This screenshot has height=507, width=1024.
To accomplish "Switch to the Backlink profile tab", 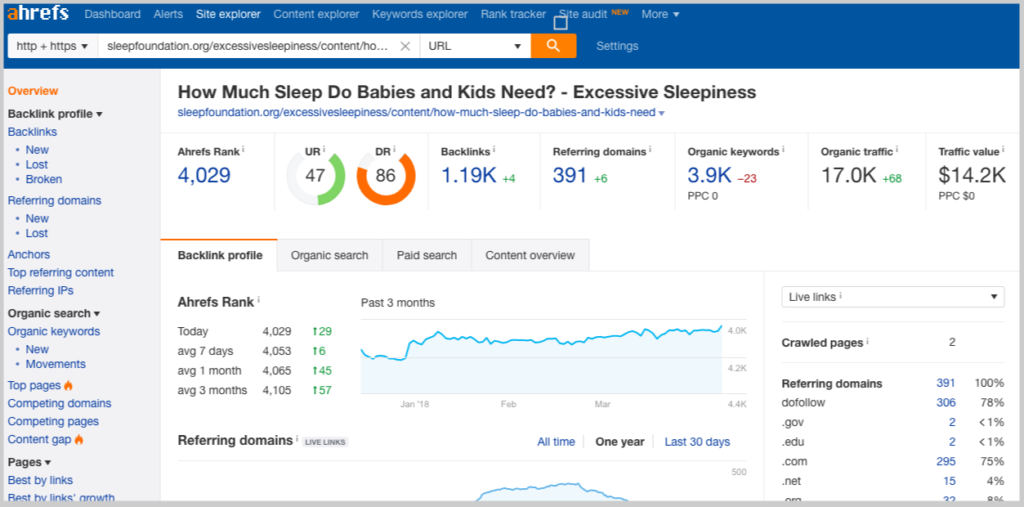I will 220,255.
